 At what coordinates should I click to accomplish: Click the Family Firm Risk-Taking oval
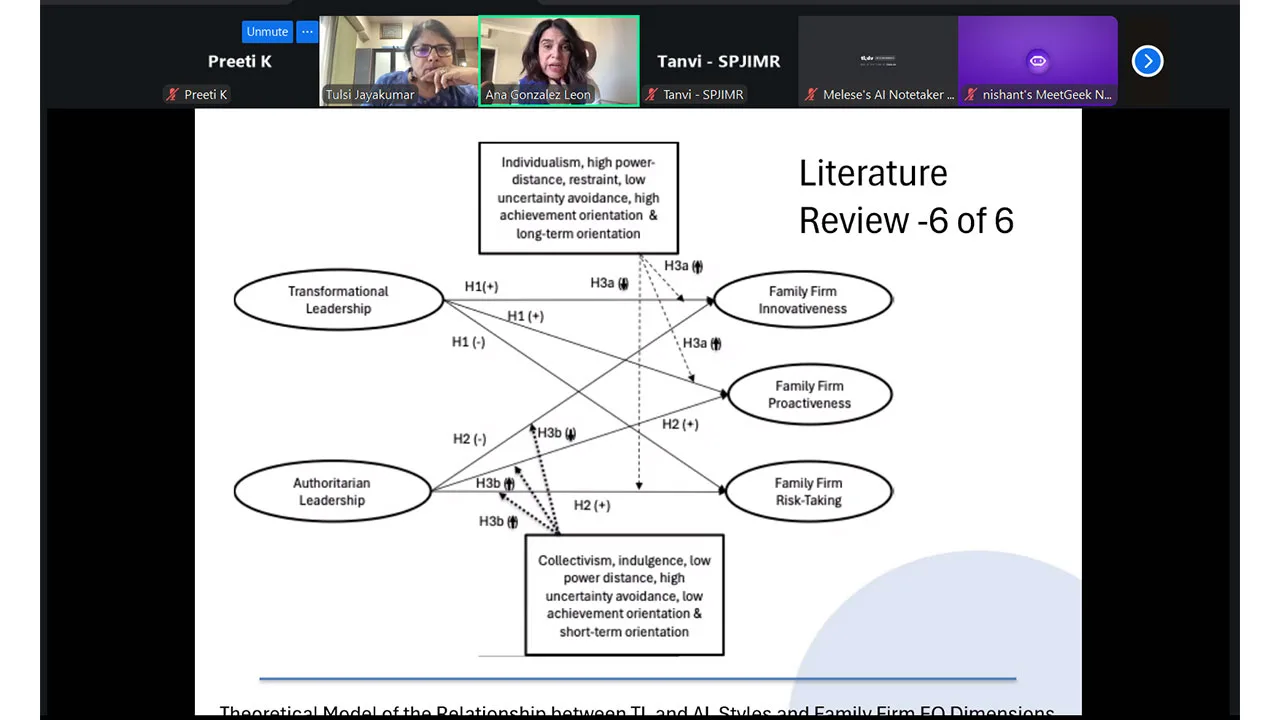(x=808, y=491)
